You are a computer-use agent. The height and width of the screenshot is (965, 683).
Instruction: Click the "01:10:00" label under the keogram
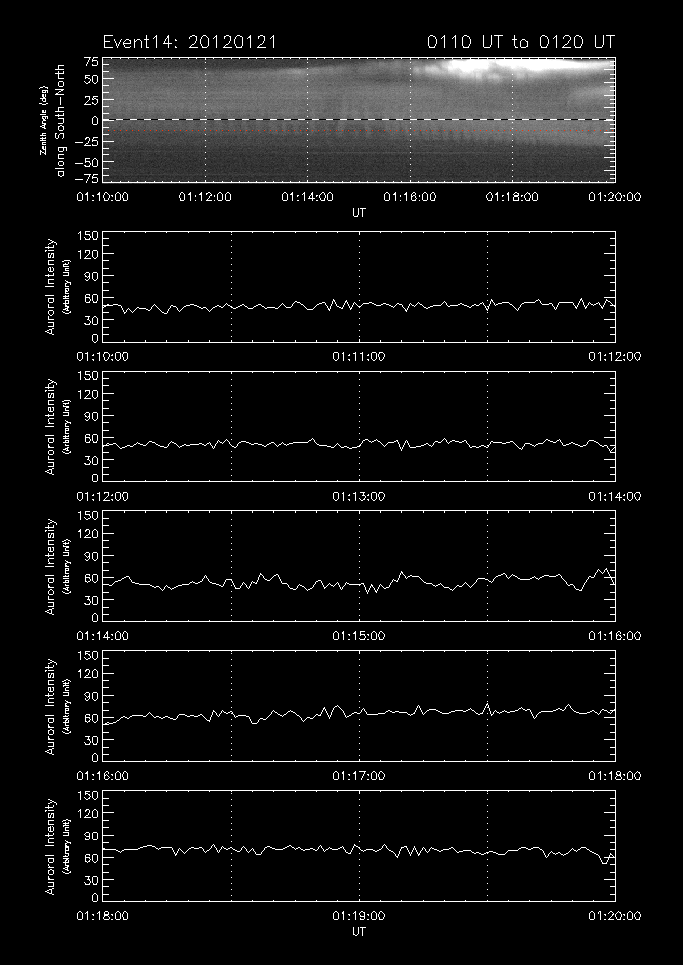(x=103, y=197)
